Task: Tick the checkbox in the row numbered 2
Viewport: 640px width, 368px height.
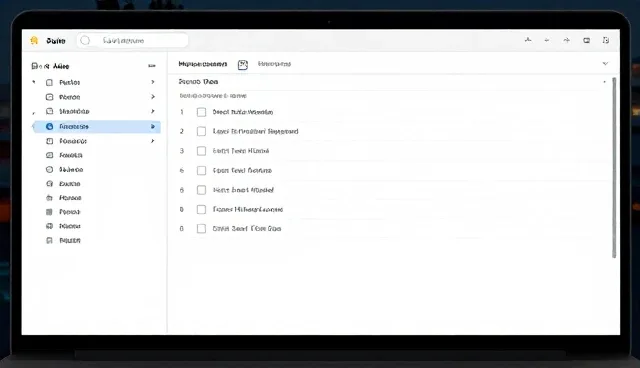Action: tap(201, 131)
